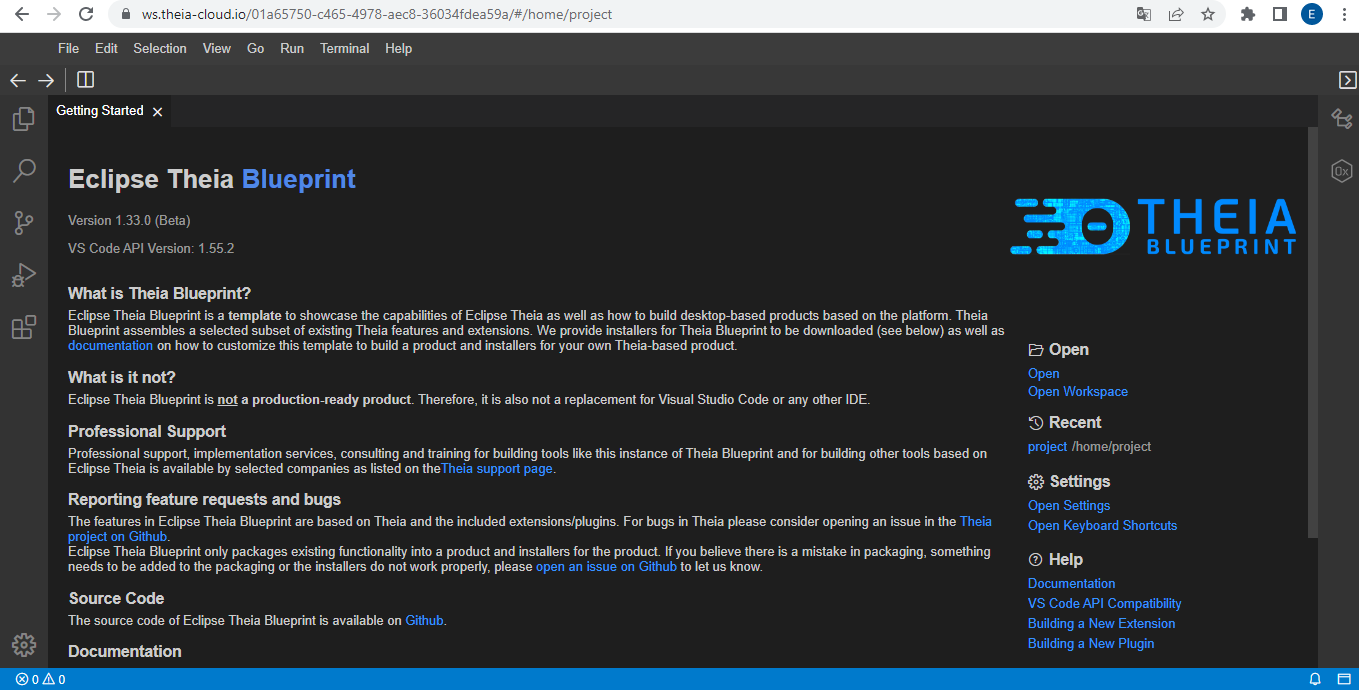Open the Edit menu
Image resolution: width=1359 pixels, height=690 pixels.
coord(106,48)
